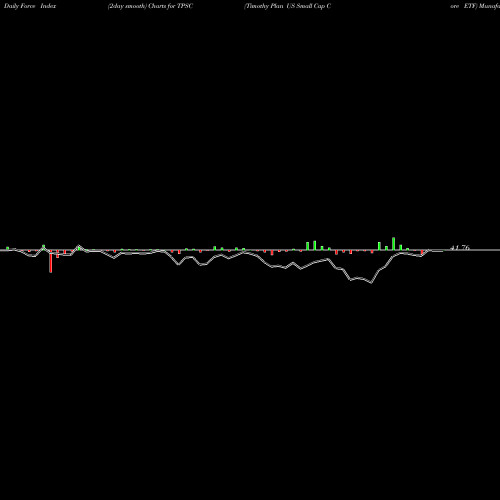Screen dimensions: 500x500
Task: Click the tallest green force index bar
Action: point(393,244)
